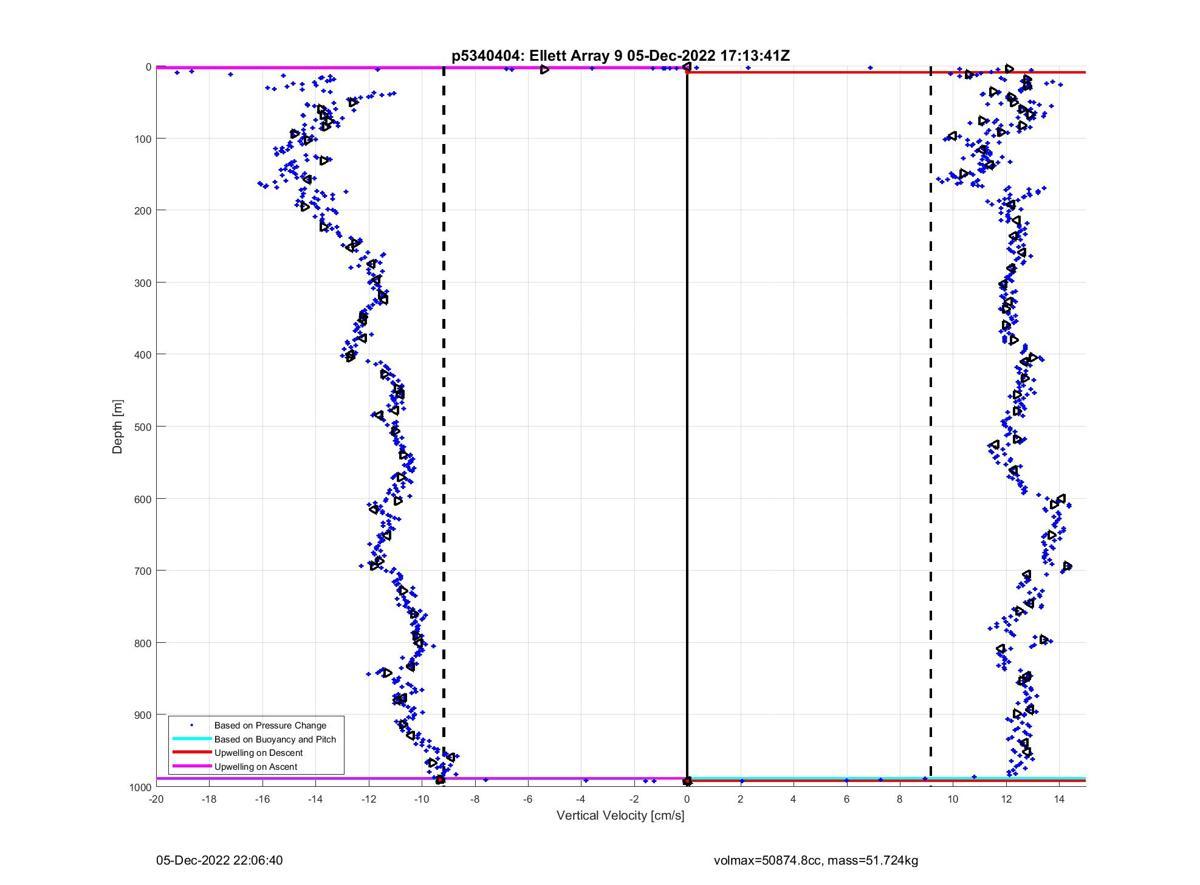1200x885 pixels.
Task: Click velocity axis tick label "2"
Action: 740,799
